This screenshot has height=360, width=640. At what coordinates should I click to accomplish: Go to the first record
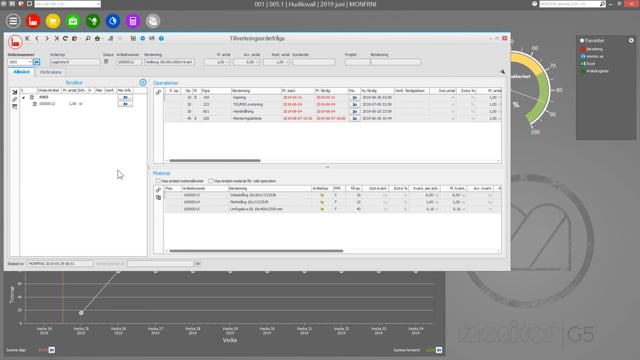coord(27,38)
